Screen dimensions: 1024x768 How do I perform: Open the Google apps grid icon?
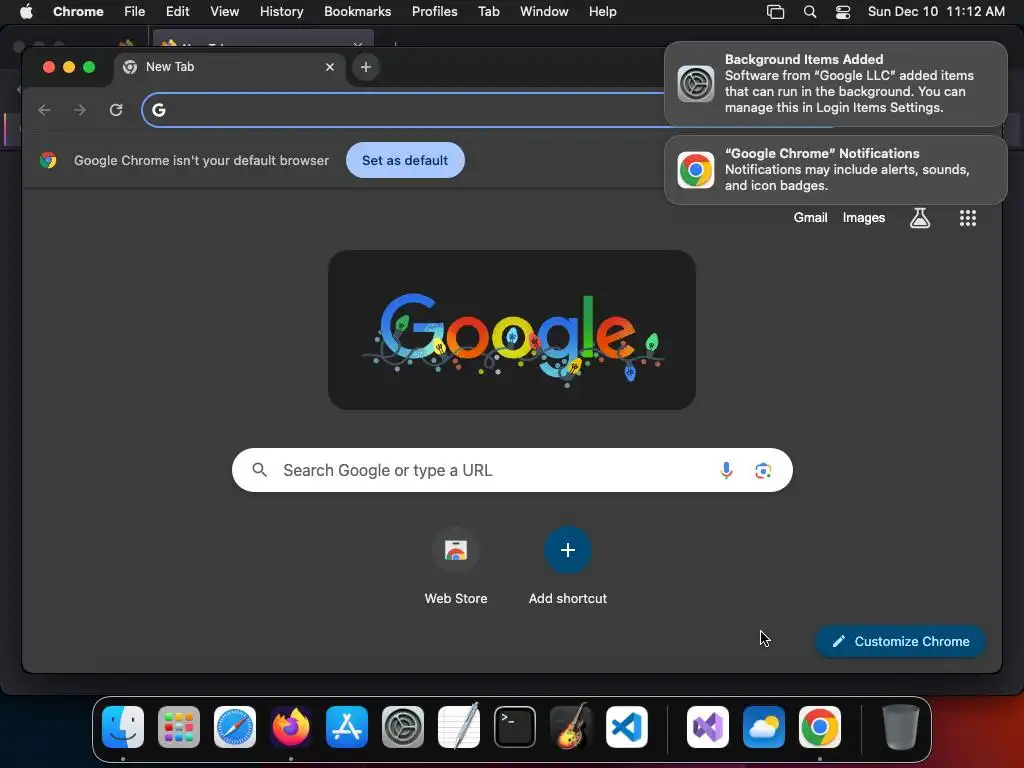(968, 217)
